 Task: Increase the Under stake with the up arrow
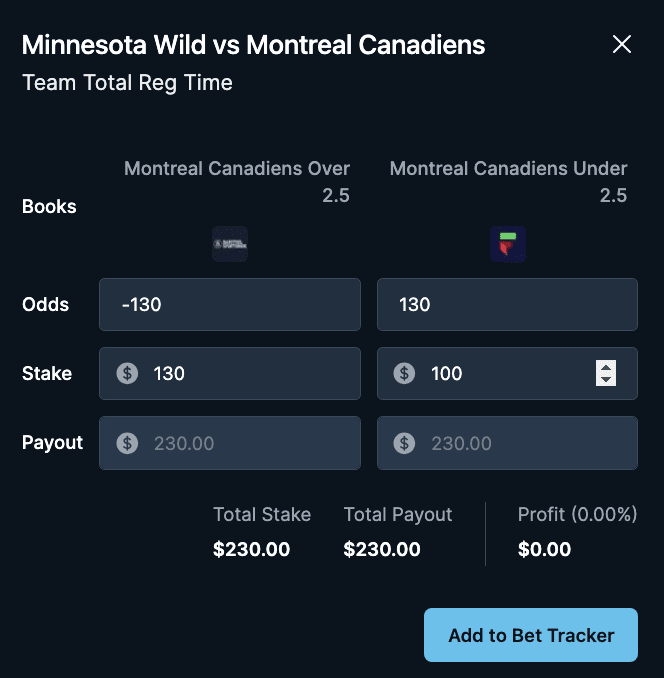click(606, 367)
